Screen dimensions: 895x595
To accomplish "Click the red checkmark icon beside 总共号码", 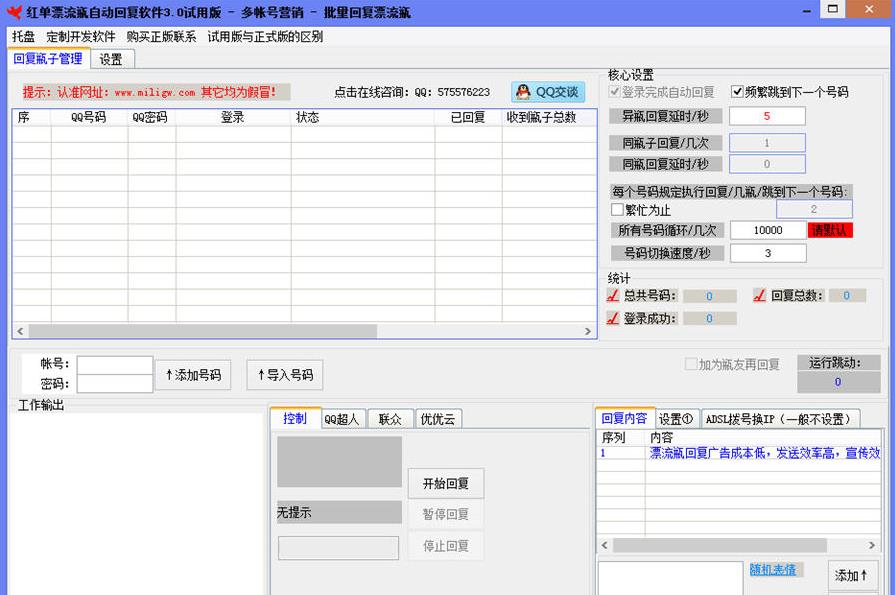I will [x=614, y=295].
